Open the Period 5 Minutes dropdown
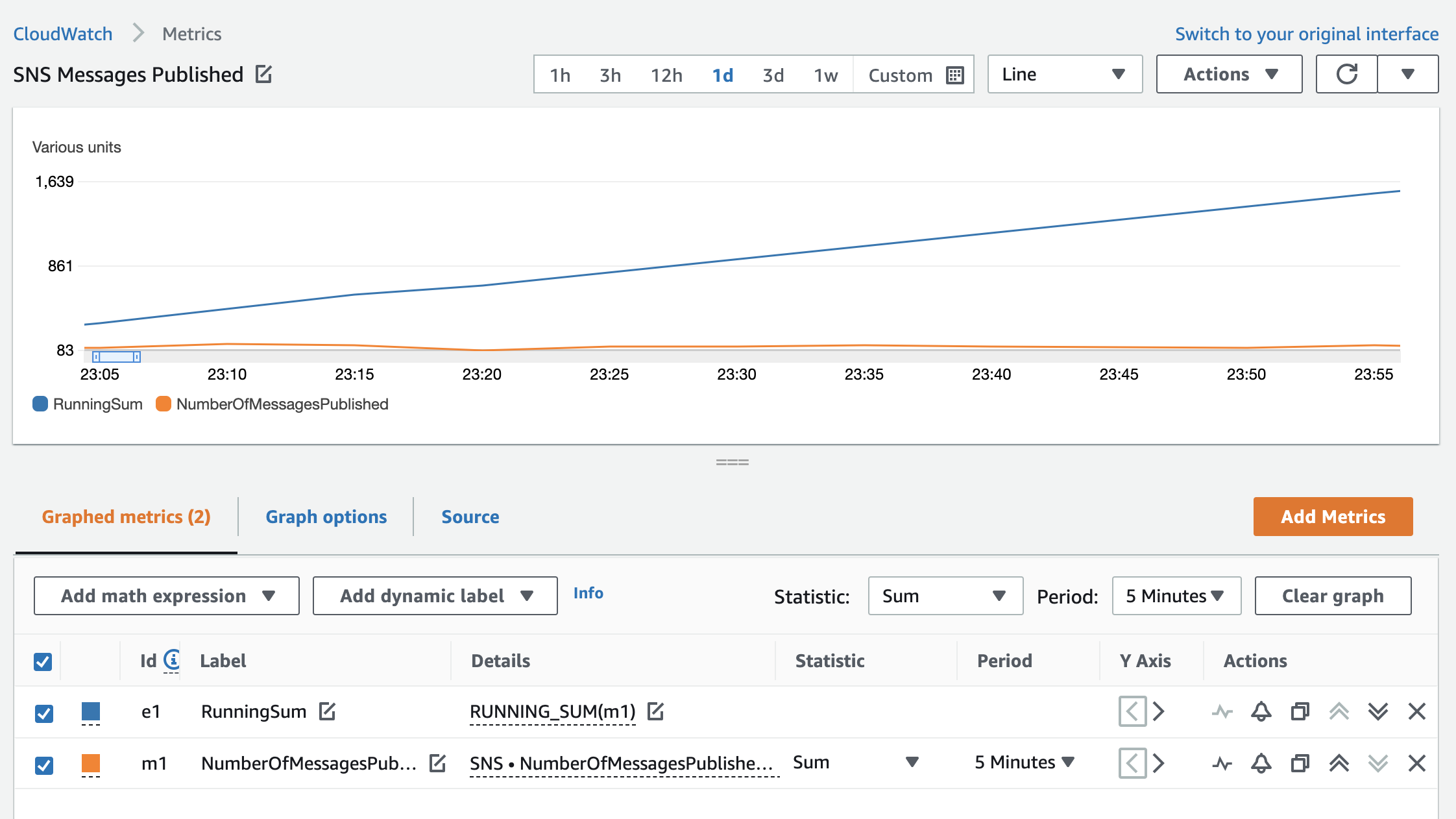The height and width of the screenshot is (819, 1456). (1175, 596)
